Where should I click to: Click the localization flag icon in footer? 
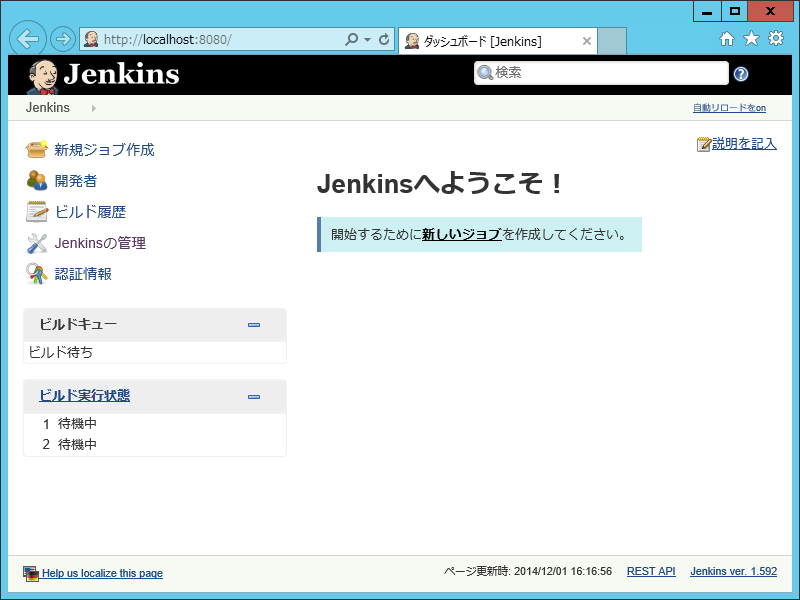(x=31, y=573)
